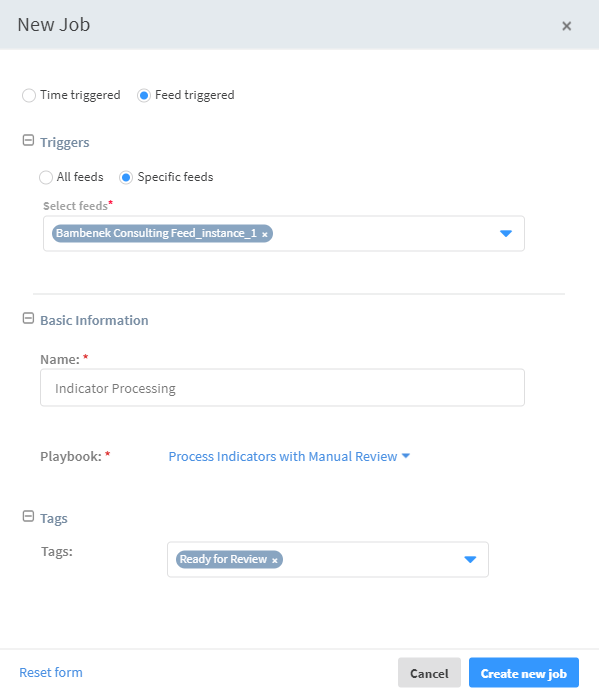The width and height of the screenshot is (599, 693).
Task: Click the Name input field
Action: pyautogui.click(x=282, y=388)
